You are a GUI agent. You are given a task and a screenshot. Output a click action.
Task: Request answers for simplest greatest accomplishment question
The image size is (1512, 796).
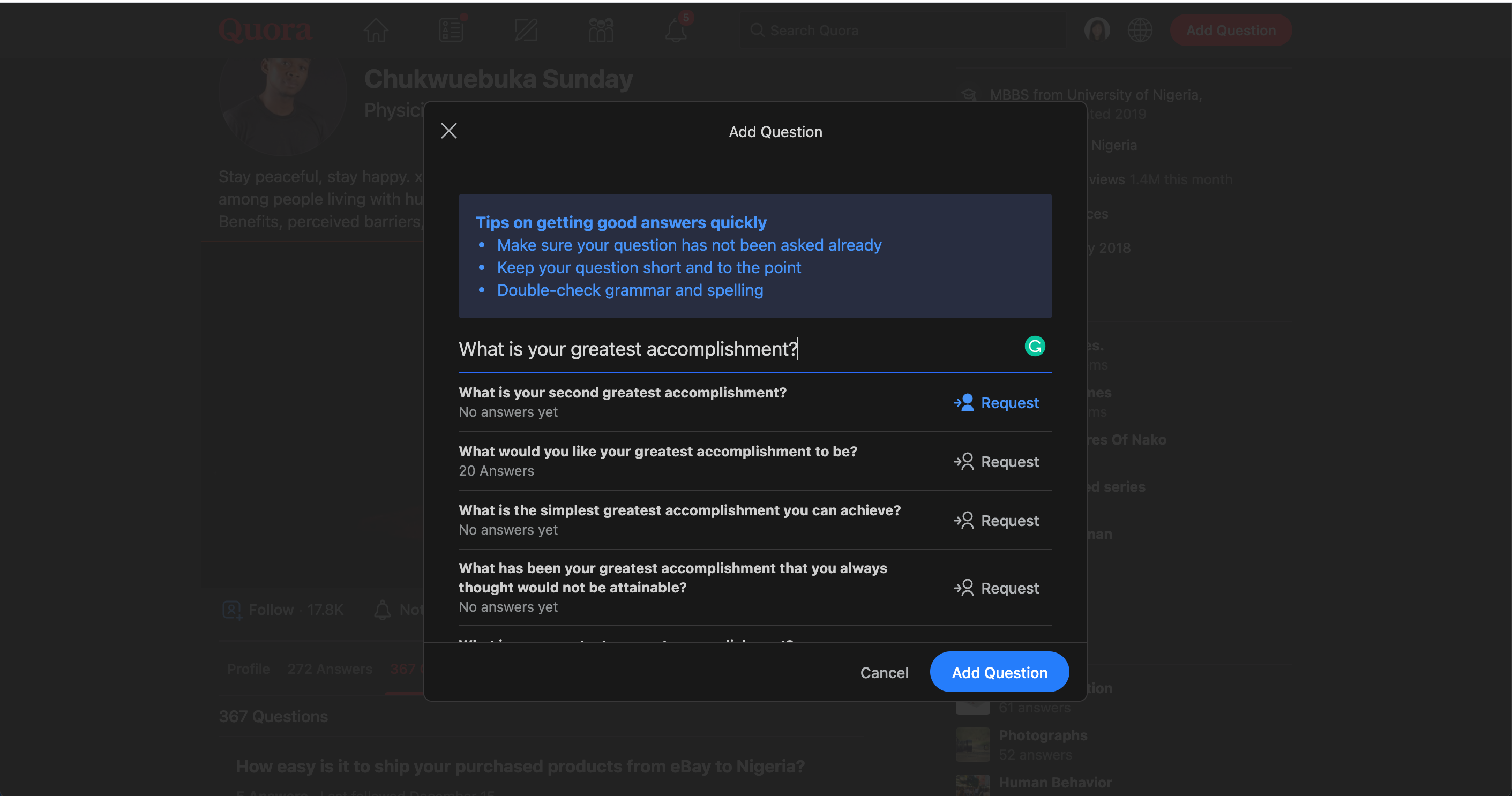click(x=997, y=521)
